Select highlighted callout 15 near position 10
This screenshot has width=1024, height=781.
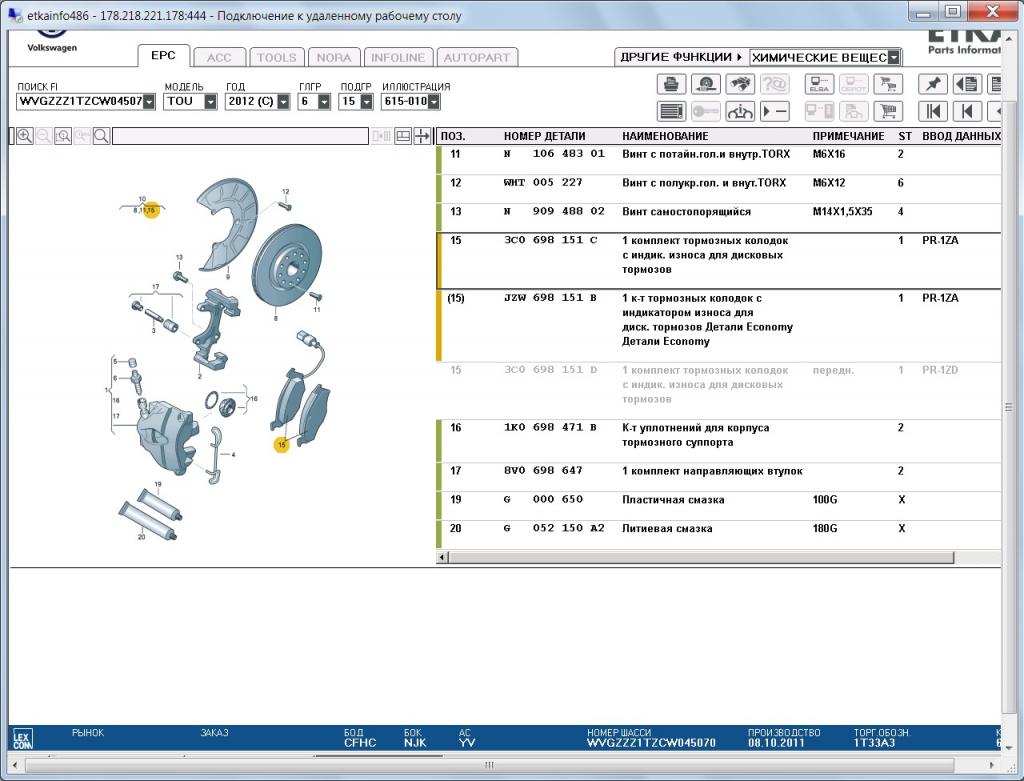(x=152, y=210)
